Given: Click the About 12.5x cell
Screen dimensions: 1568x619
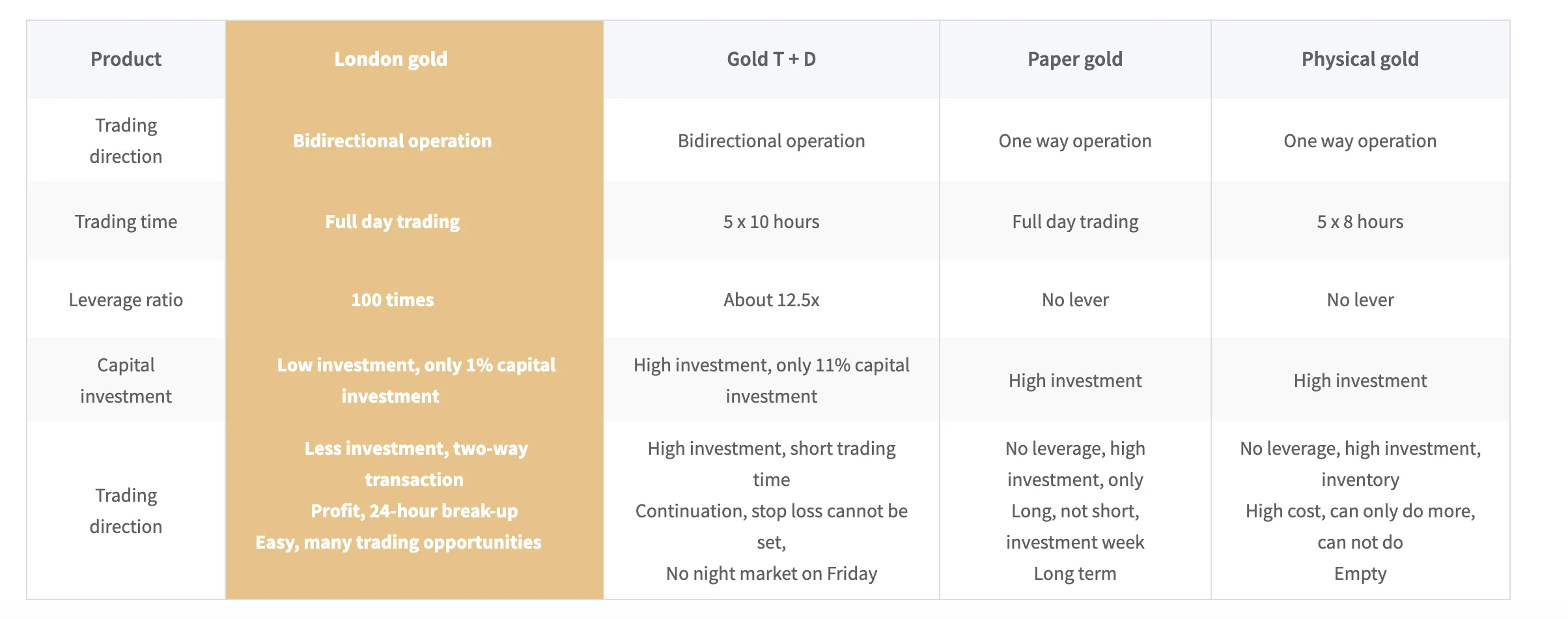Looking at the screenshot, I should click(771, 300).
